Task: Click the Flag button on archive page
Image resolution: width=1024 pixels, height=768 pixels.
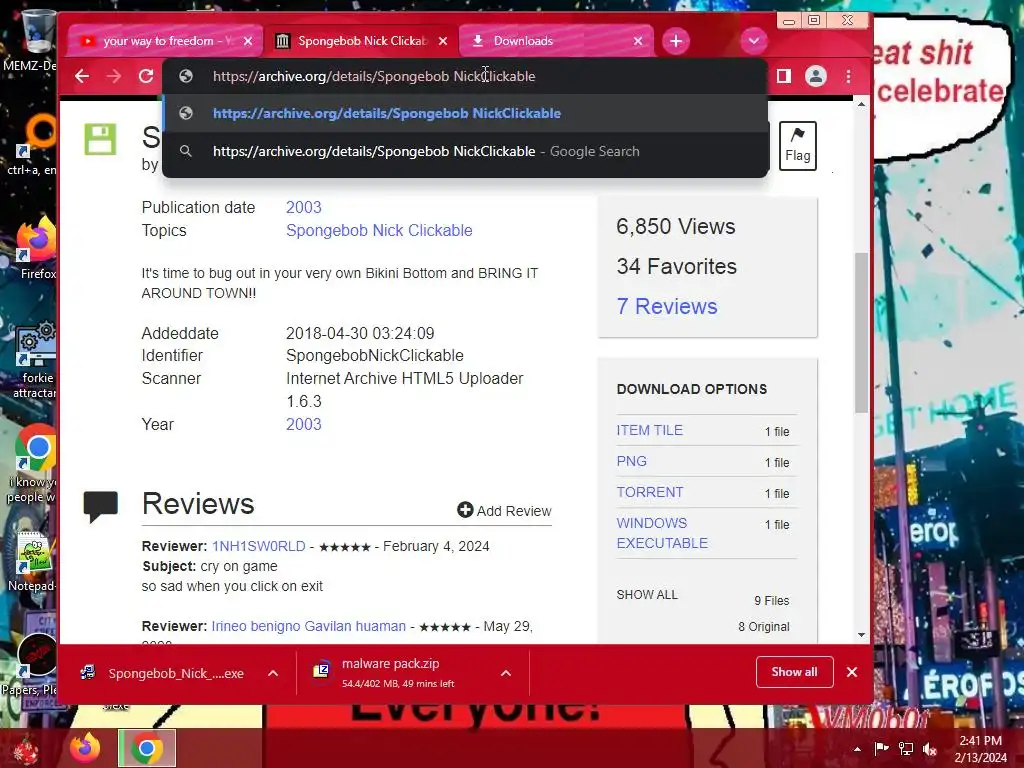Action: [797, 146]
